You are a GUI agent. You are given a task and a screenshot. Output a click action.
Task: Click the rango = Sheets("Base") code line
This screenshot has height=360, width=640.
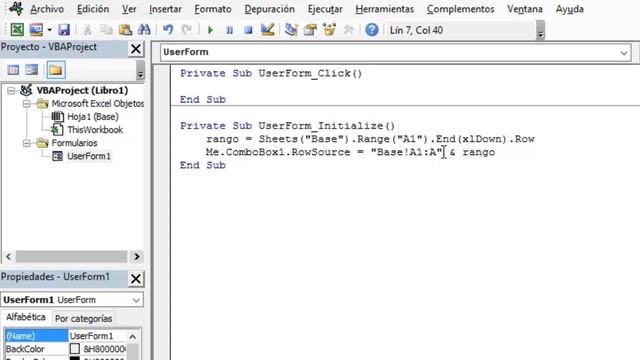click(x=370, y=139)
